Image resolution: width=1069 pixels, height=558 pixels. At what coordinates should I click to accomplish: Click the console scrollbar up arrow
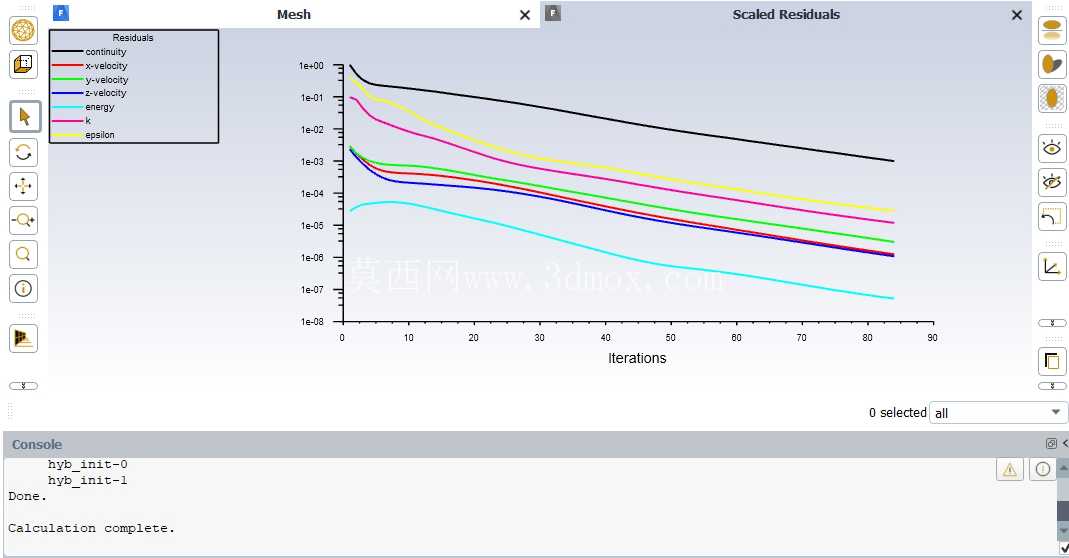(x=1063, y=467)
